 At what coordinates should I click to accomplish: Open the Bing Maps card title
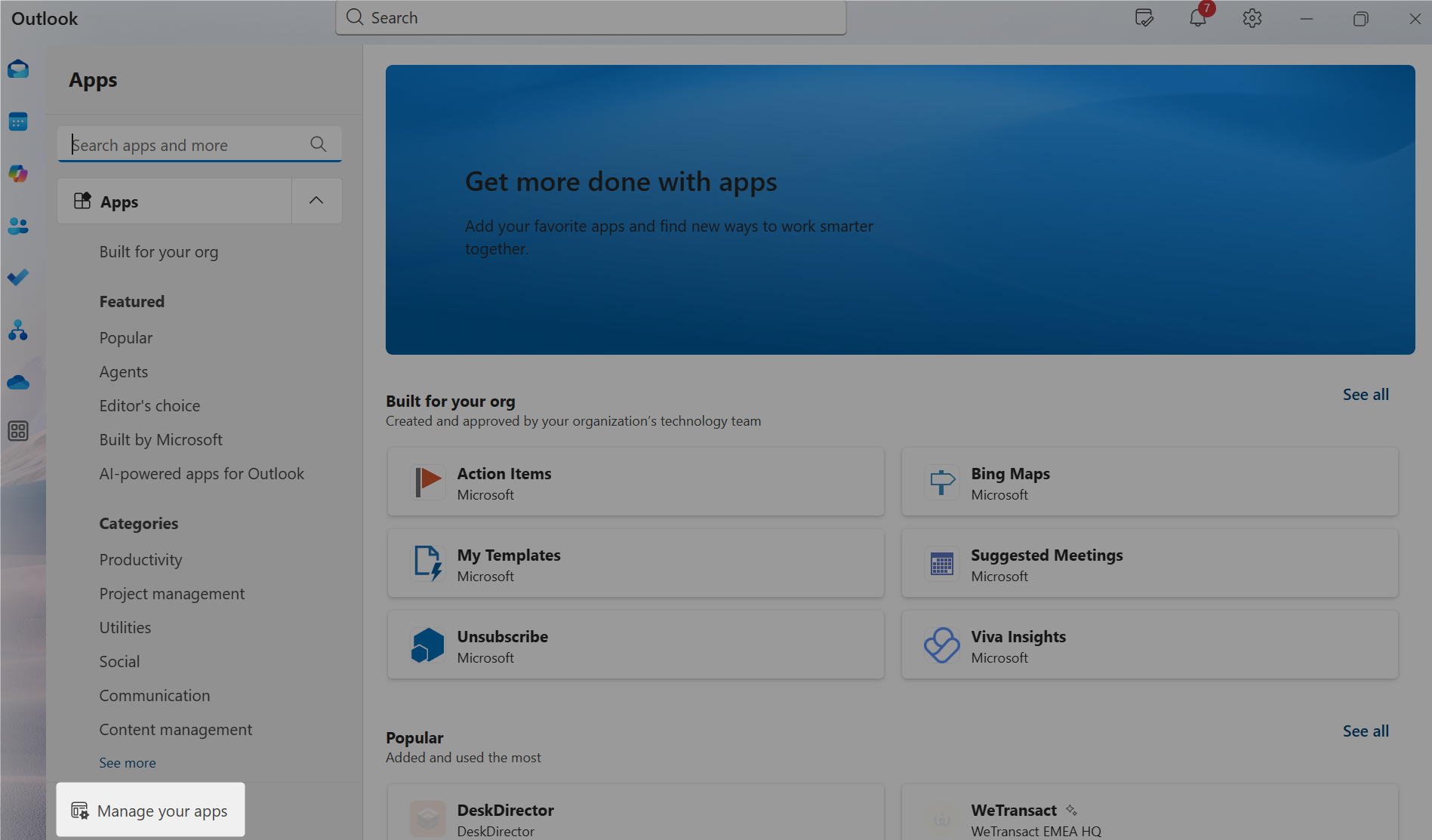click(x=1011, y=474)
